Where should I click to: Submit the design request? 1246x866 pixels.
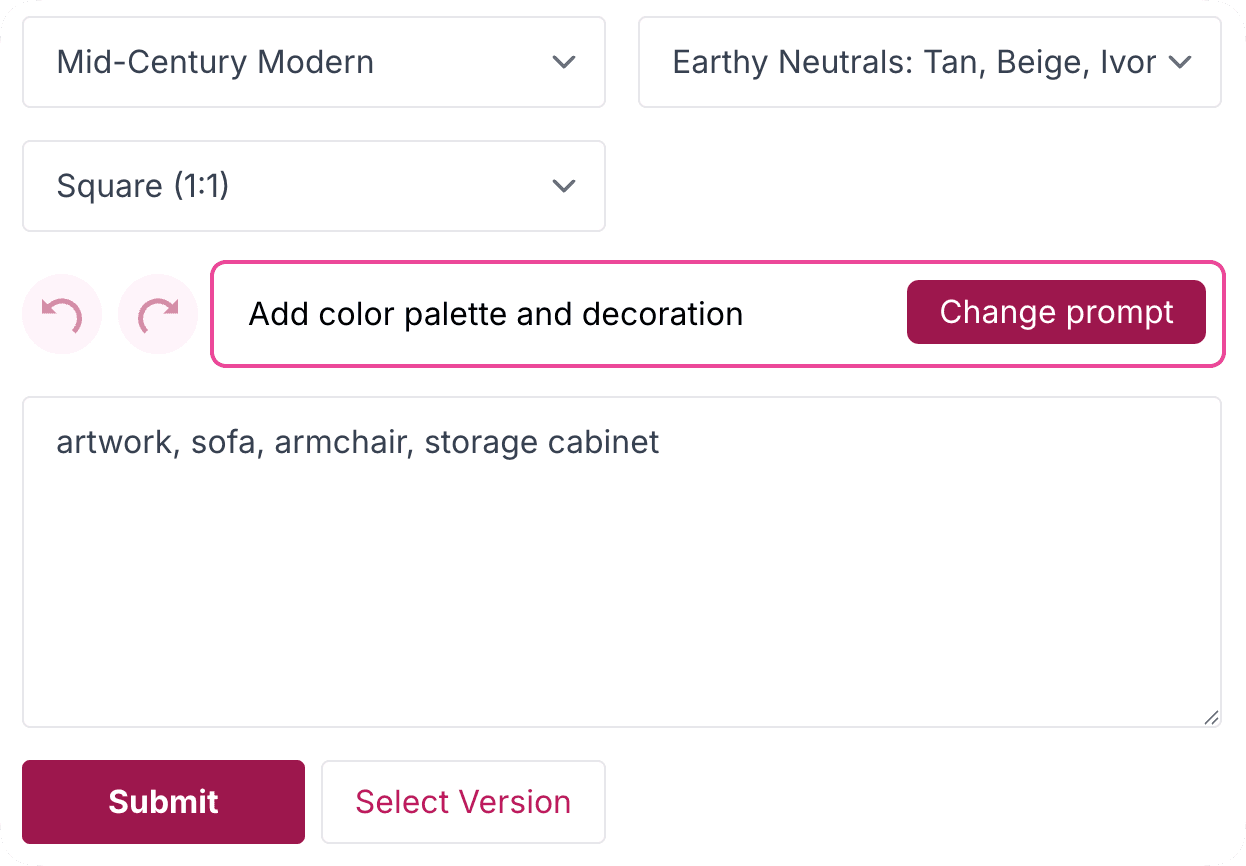[x=163, y=802]
